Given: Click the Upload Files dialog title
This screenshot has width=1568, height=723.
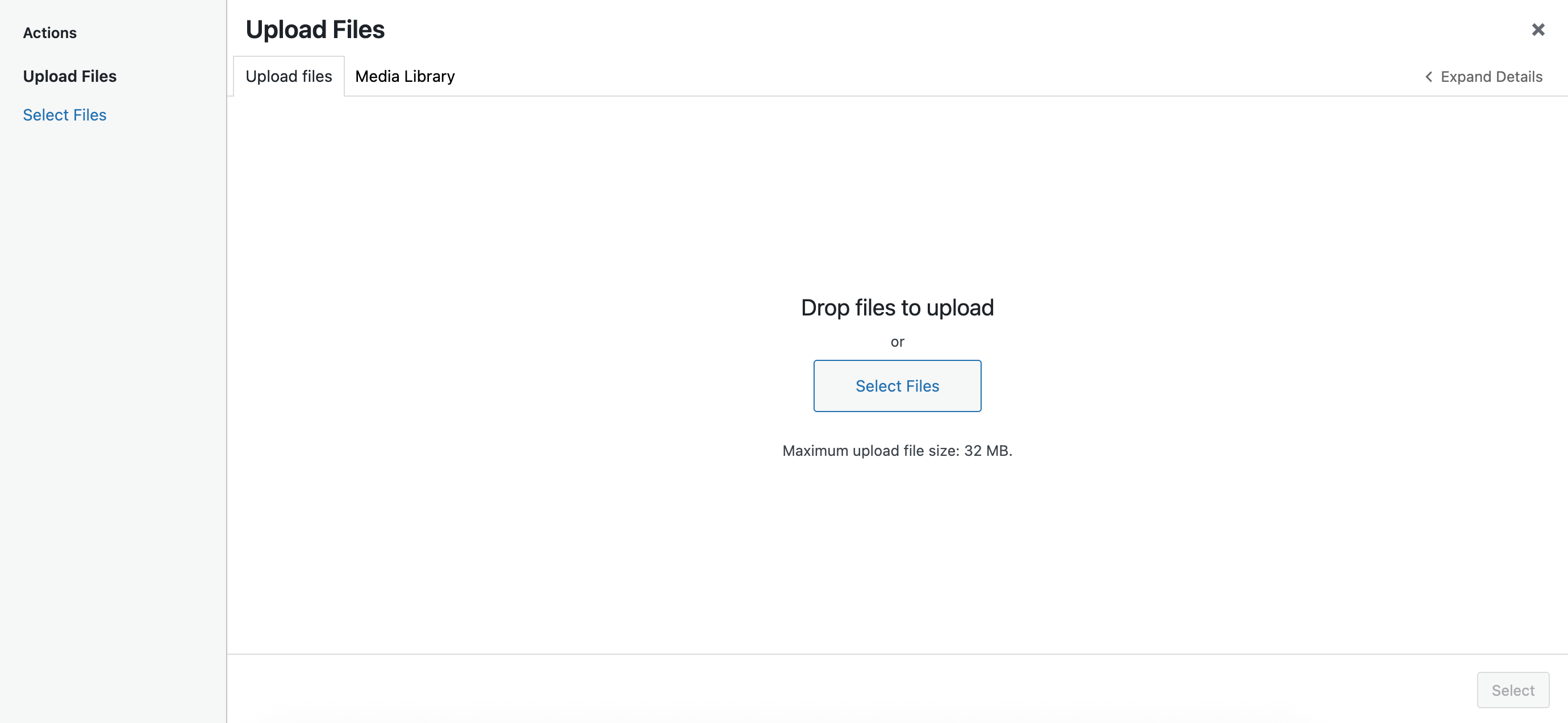Looking at the screenshot, I should (315, 30).
